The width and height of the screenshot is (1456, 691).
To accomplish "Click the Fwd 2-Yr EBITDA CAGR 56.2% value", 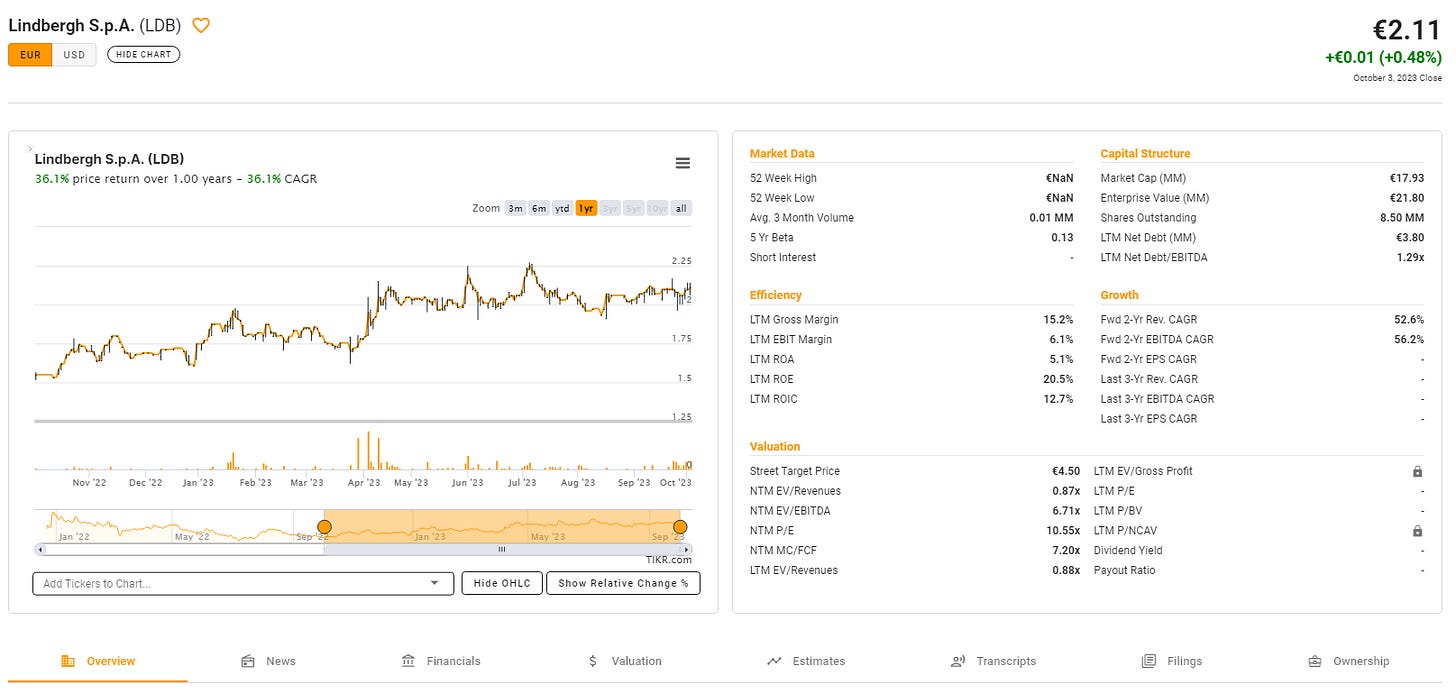I will (1408, 339).
